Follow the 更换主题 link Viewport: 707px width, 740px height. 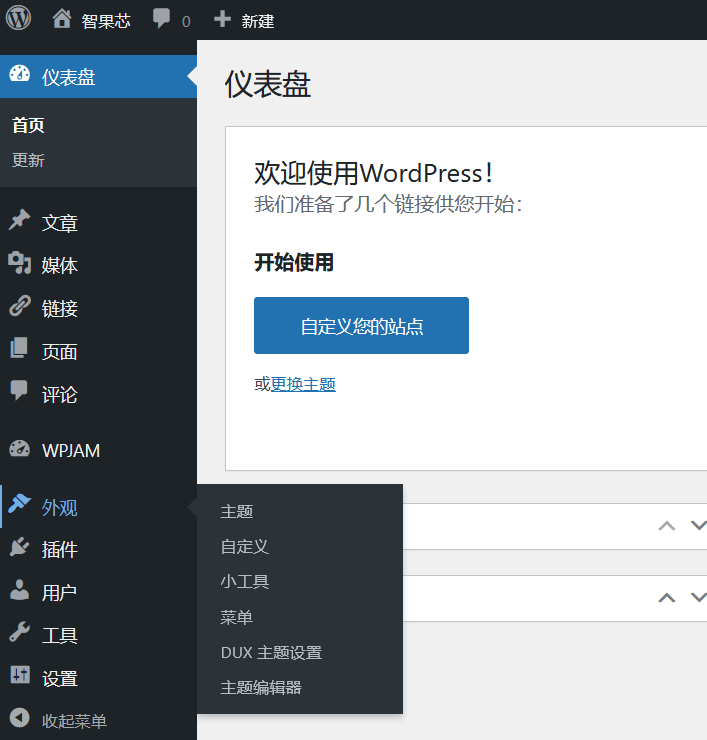pyautogui.click(x=303, y=384)
